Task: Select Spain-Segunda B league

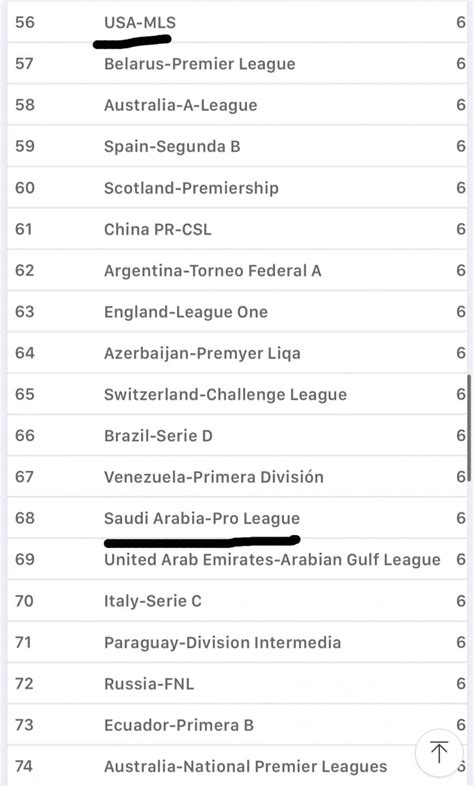Action: tap(237, 146)
